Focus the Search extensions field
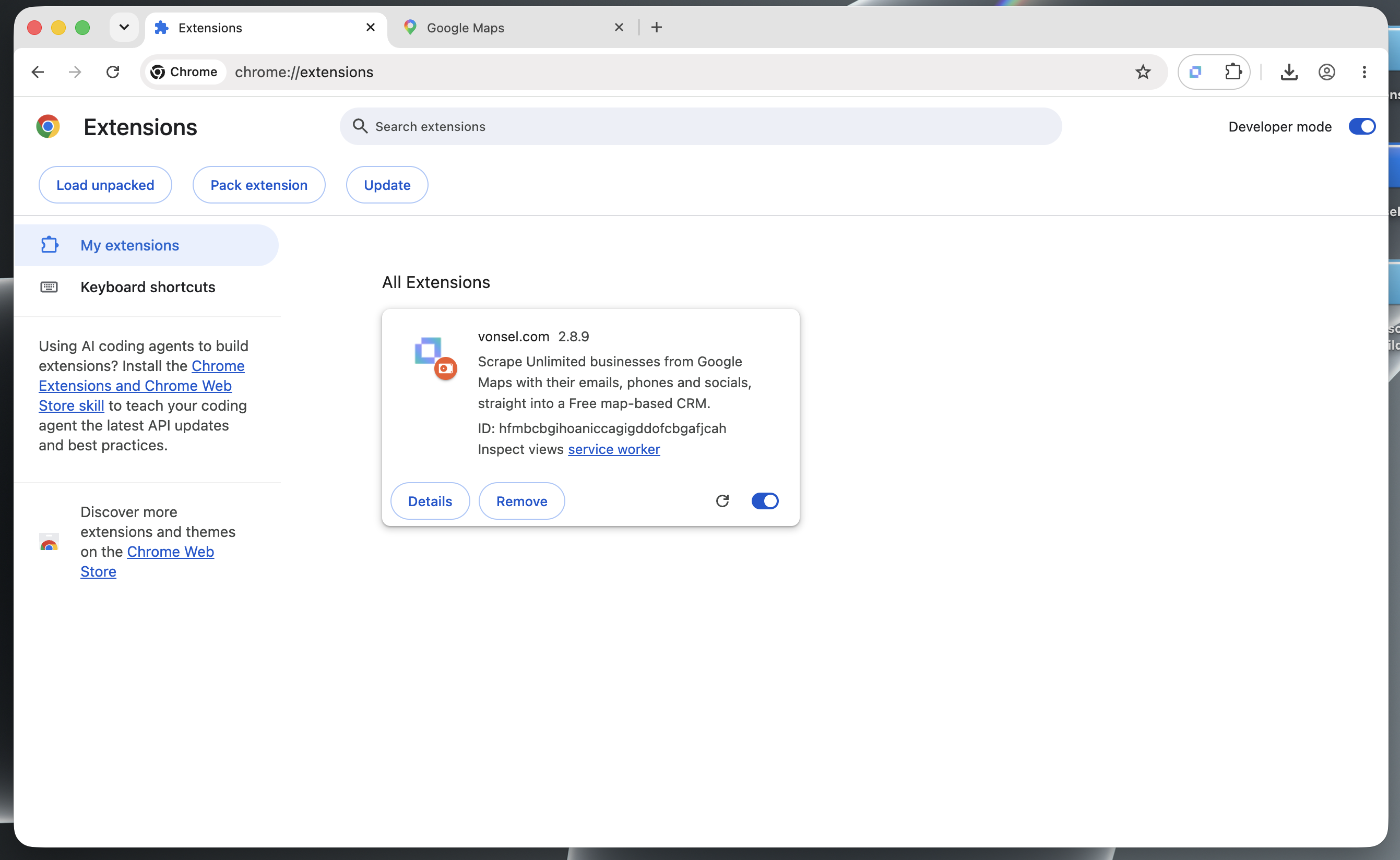This screenshot has height=860, width=1400. click(x=701, y=126)
